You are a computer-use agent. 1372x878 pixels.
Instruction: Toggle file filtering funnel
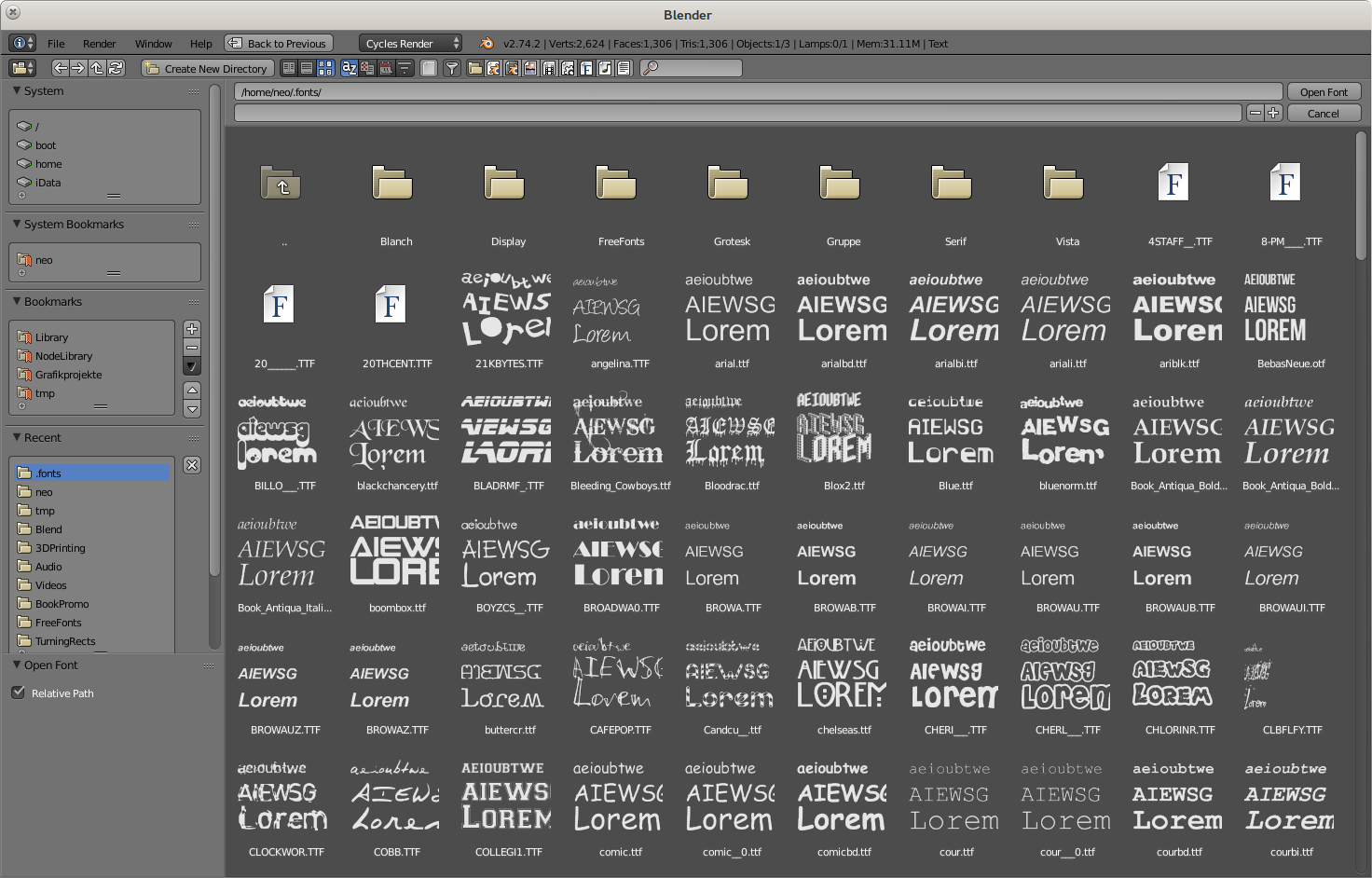point(452,68)
